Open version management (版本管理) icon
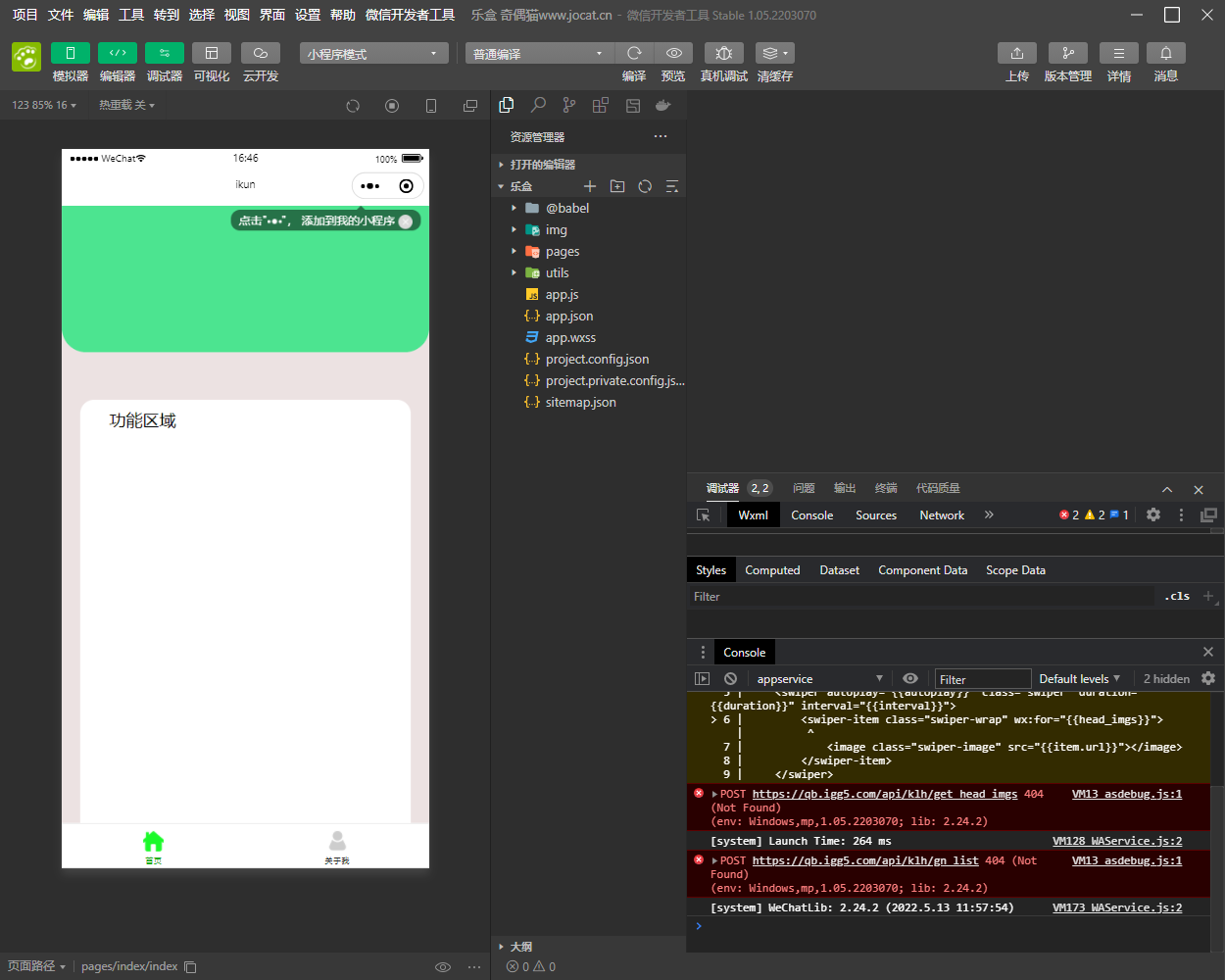Viewport: 1225px width, 980px height. (1068, 53)
